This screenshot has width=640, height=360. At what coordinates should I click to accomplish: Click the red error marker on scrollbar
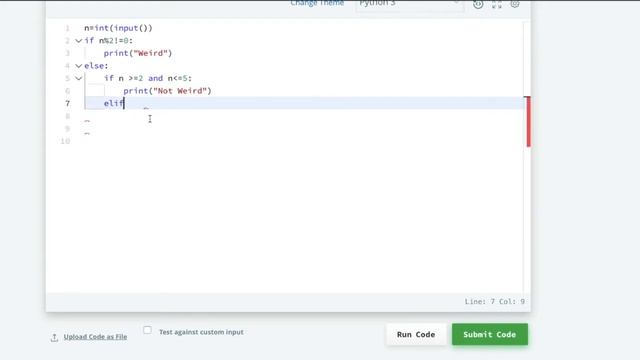tap(528, 122)
